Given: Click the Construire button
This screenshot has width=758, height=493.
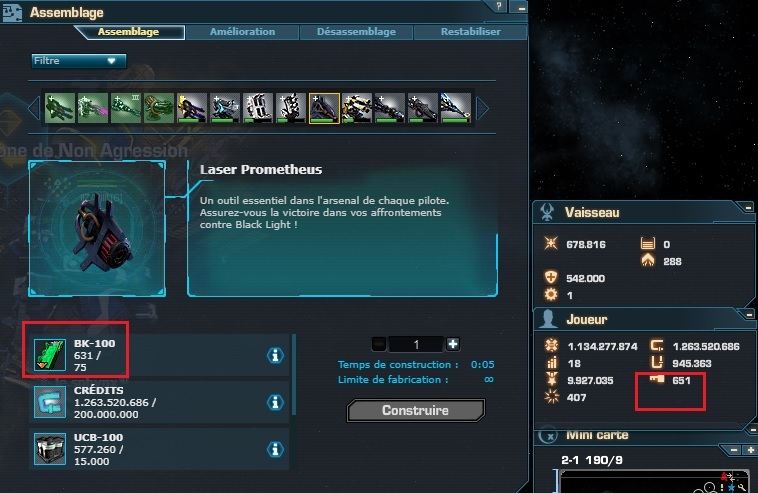Looking at the screenshot, I should coord(416,410).
